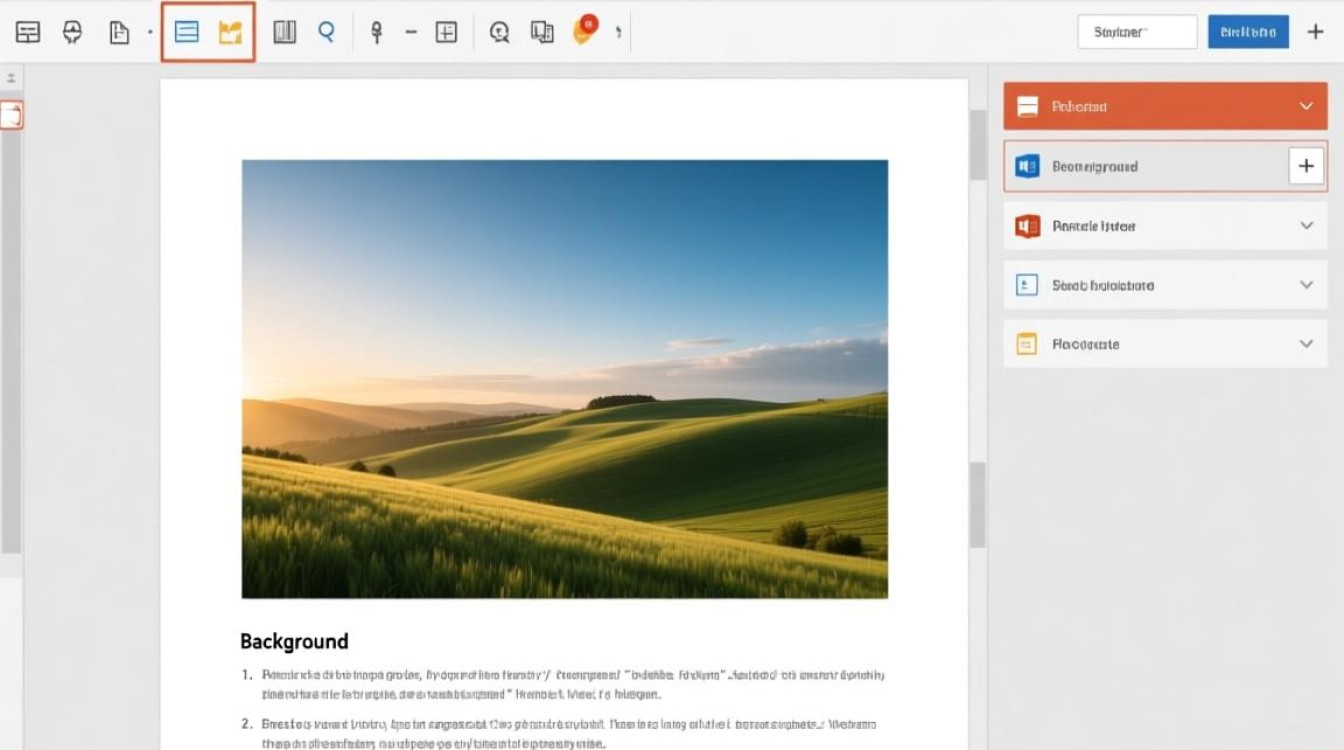Image resolution: width=1344 pixels, height=750 pixels.
Task: Collapse the orange panel header chevron
Action: pos(1306,106)
